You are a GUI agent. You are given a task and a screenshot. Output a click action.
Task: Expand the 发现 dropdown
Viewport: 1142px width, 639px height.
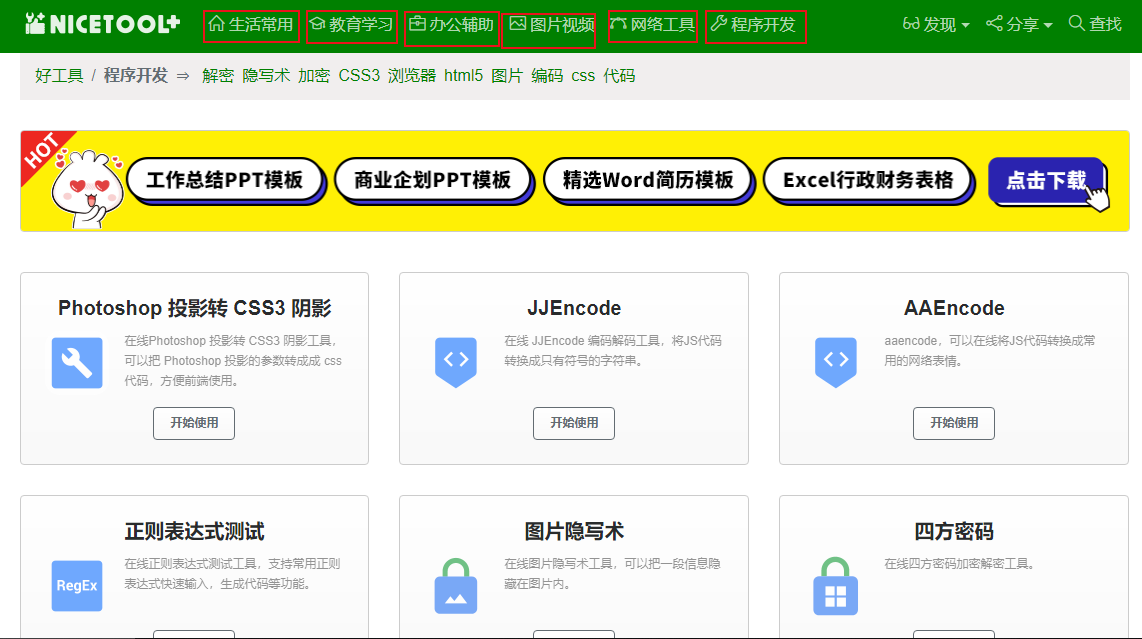coord(936,25)
